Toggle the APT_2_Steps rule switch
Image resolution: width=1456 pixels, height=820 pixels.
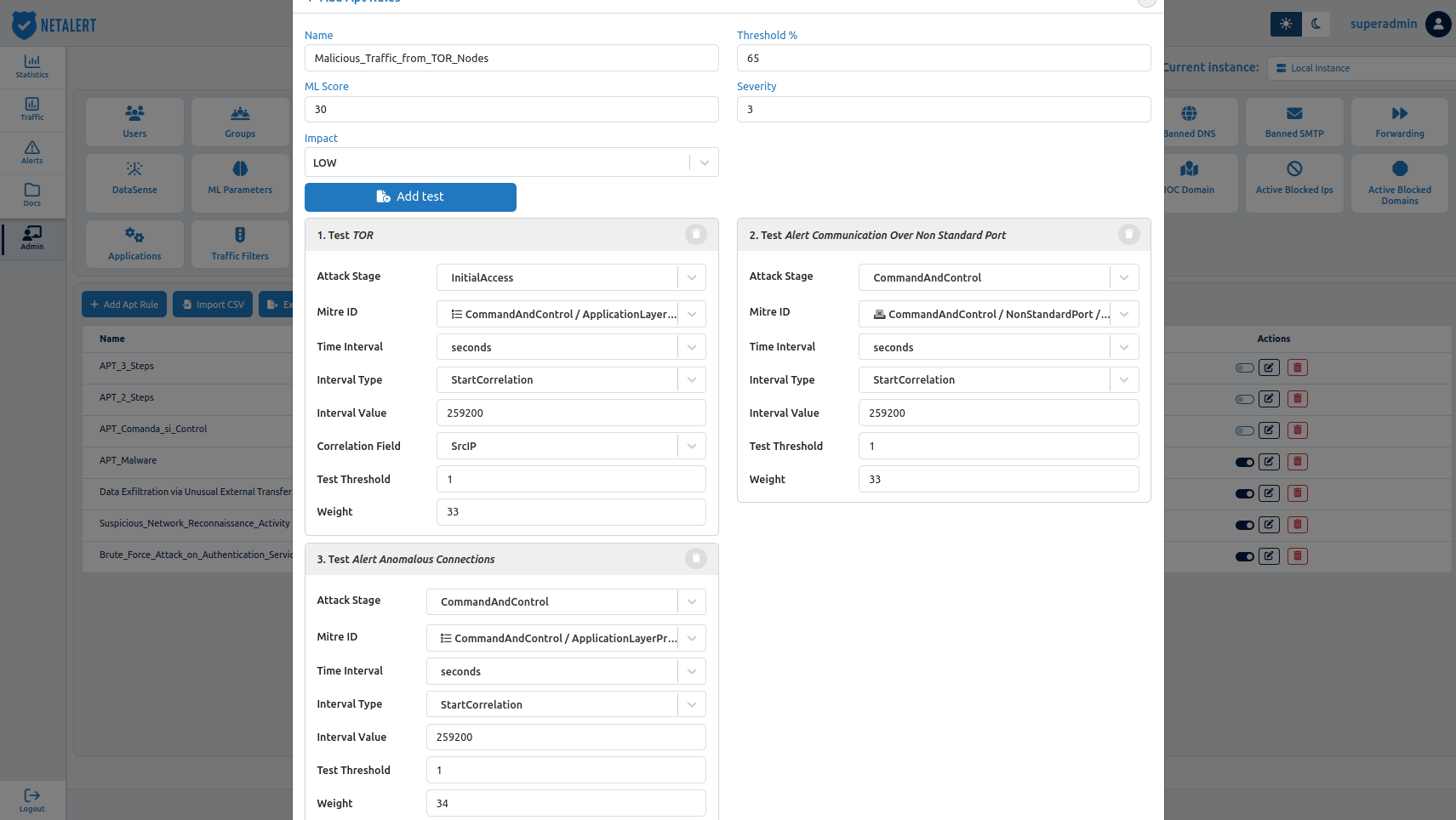(x=1245, y=400)
